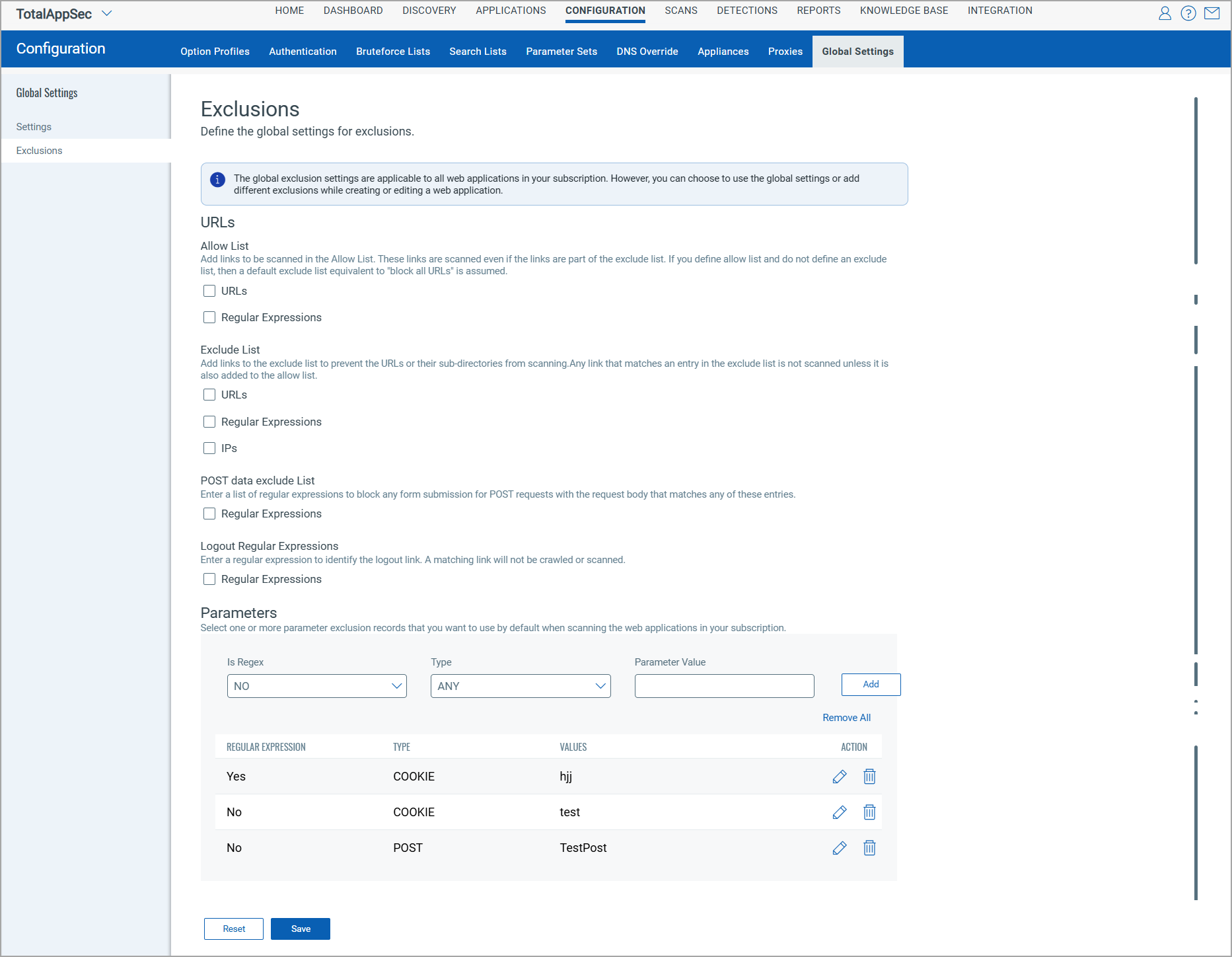Switch to the Option Profiles tab
The width and height of the screenshot is (1232, 957).
[x=215, y=52]
